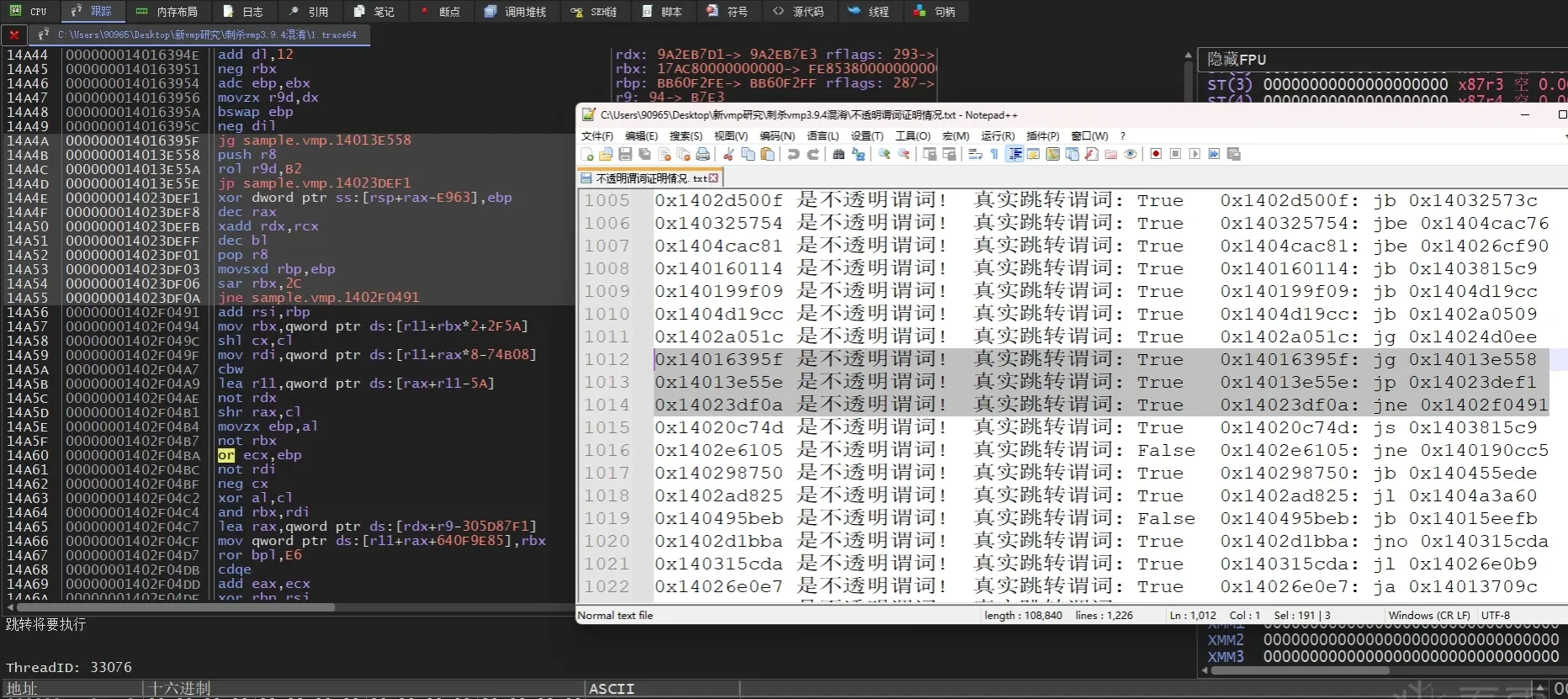Click the Zoom Out magnifier in Notepad++

903,154
